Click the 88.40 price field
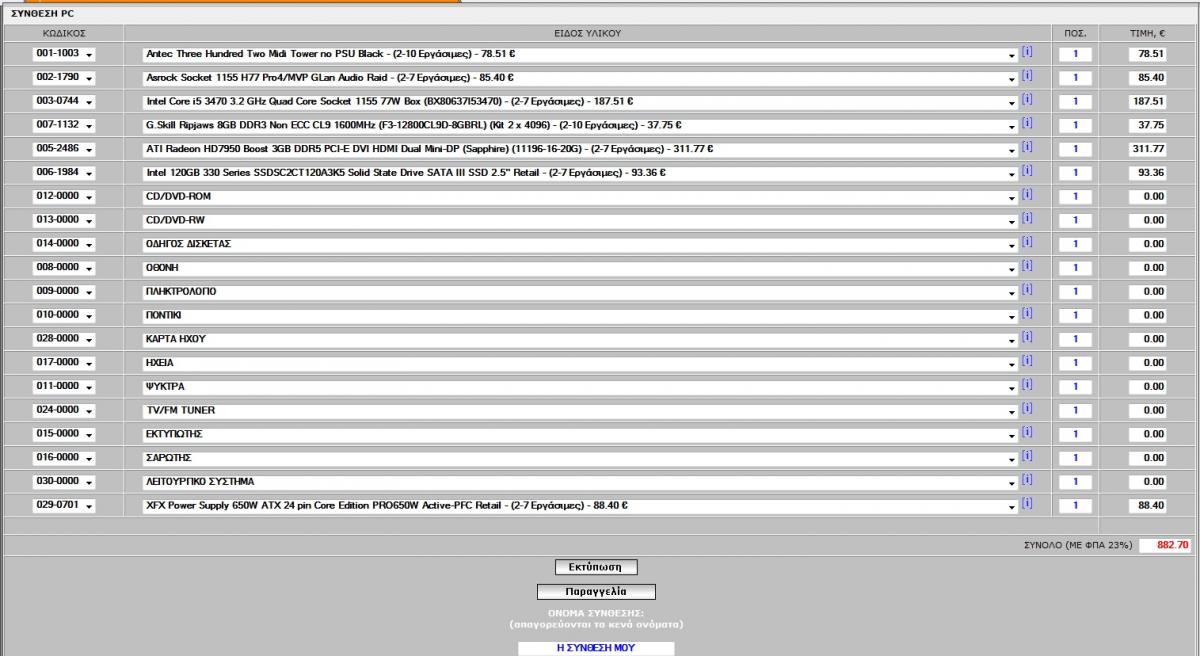This screenshot has height=656, width=1200. click(1148, 506)
